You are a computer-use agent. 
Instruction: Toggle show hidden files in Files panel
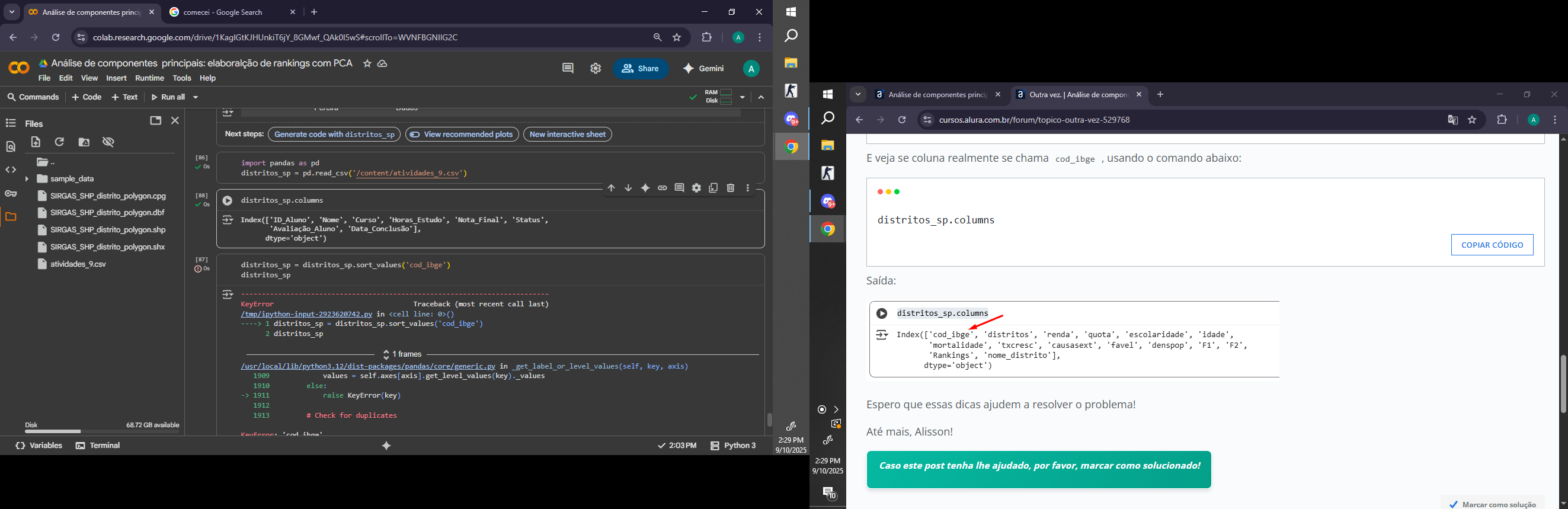(109, 142)
